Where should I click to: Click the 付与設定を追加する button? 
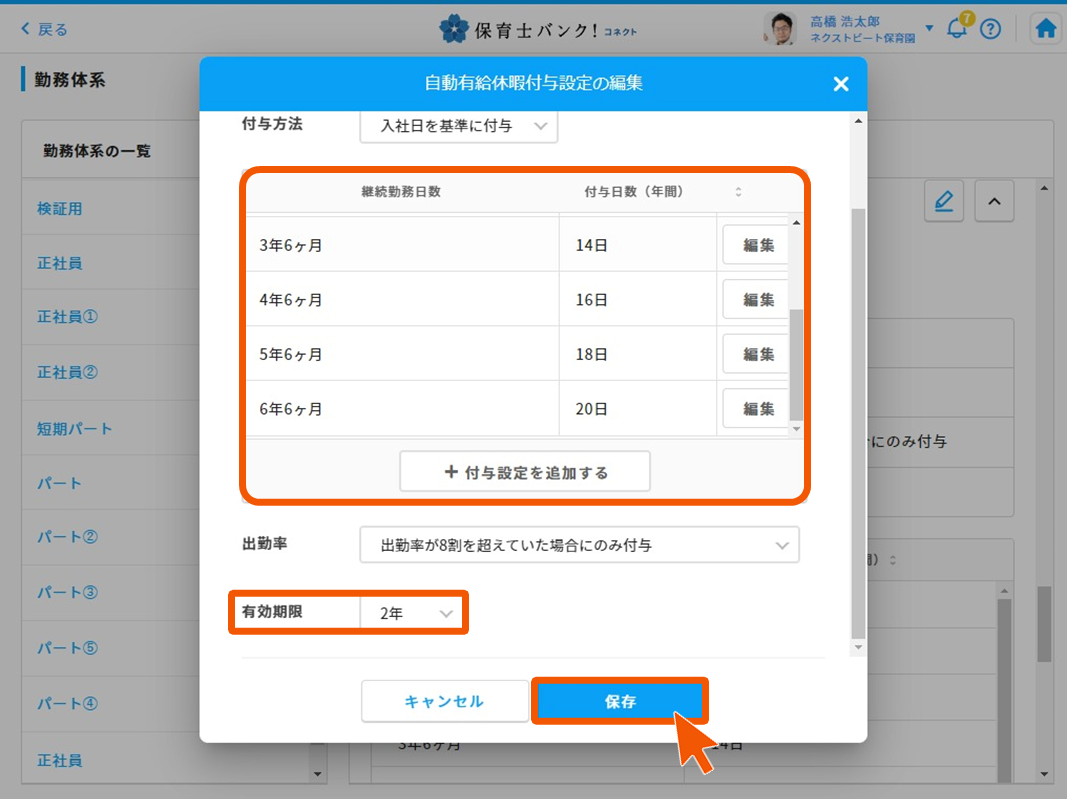pyautogui.click(x=524, y=470)
